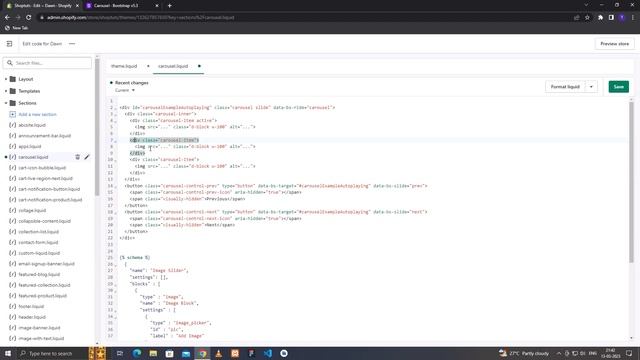The width and height of the screenshot is (640, 360).
Task: Open the Chrome profile avatar
Action: click(622, 18)
